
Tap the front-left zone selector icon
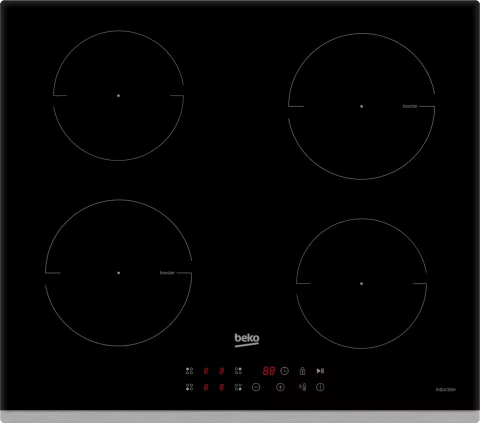189,387
